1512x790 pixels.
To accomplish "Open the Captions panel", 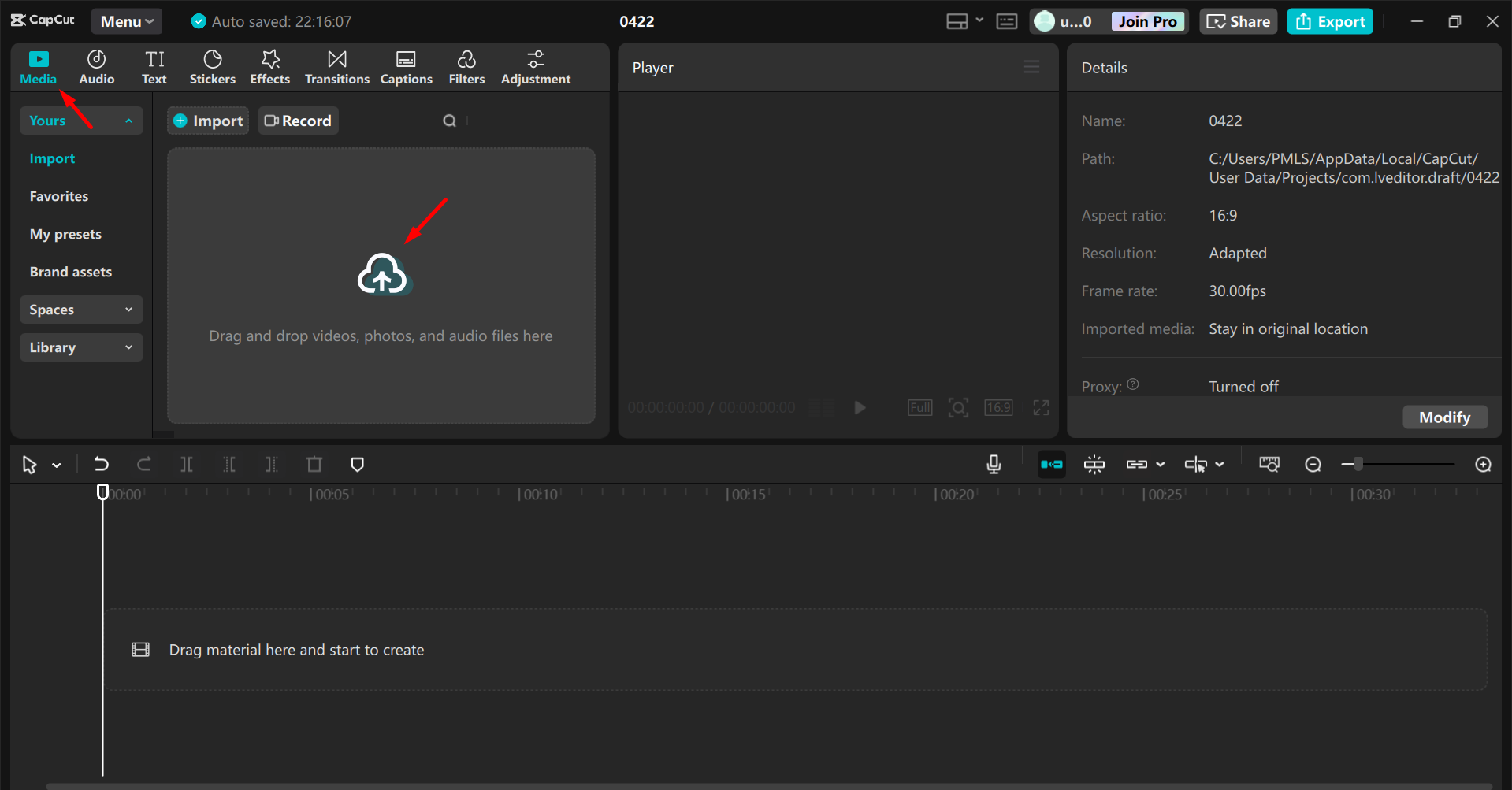I will (406, 66).
